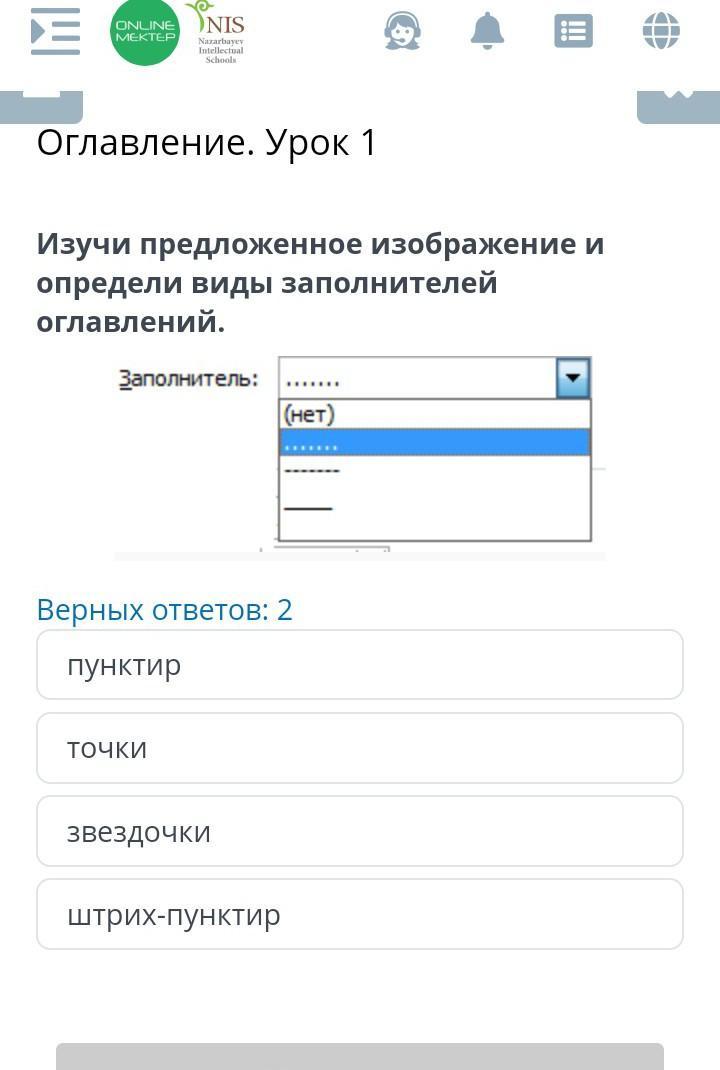Open the sidebar menu hamburger icon
This screenshot has height=1070, width=720.
pyautogui.click(x=55, y=31)
